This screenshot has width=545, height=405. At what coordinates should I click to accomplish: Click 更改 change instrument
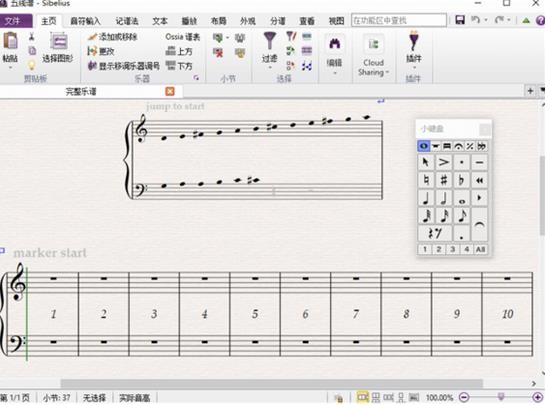tap(101, 51)
